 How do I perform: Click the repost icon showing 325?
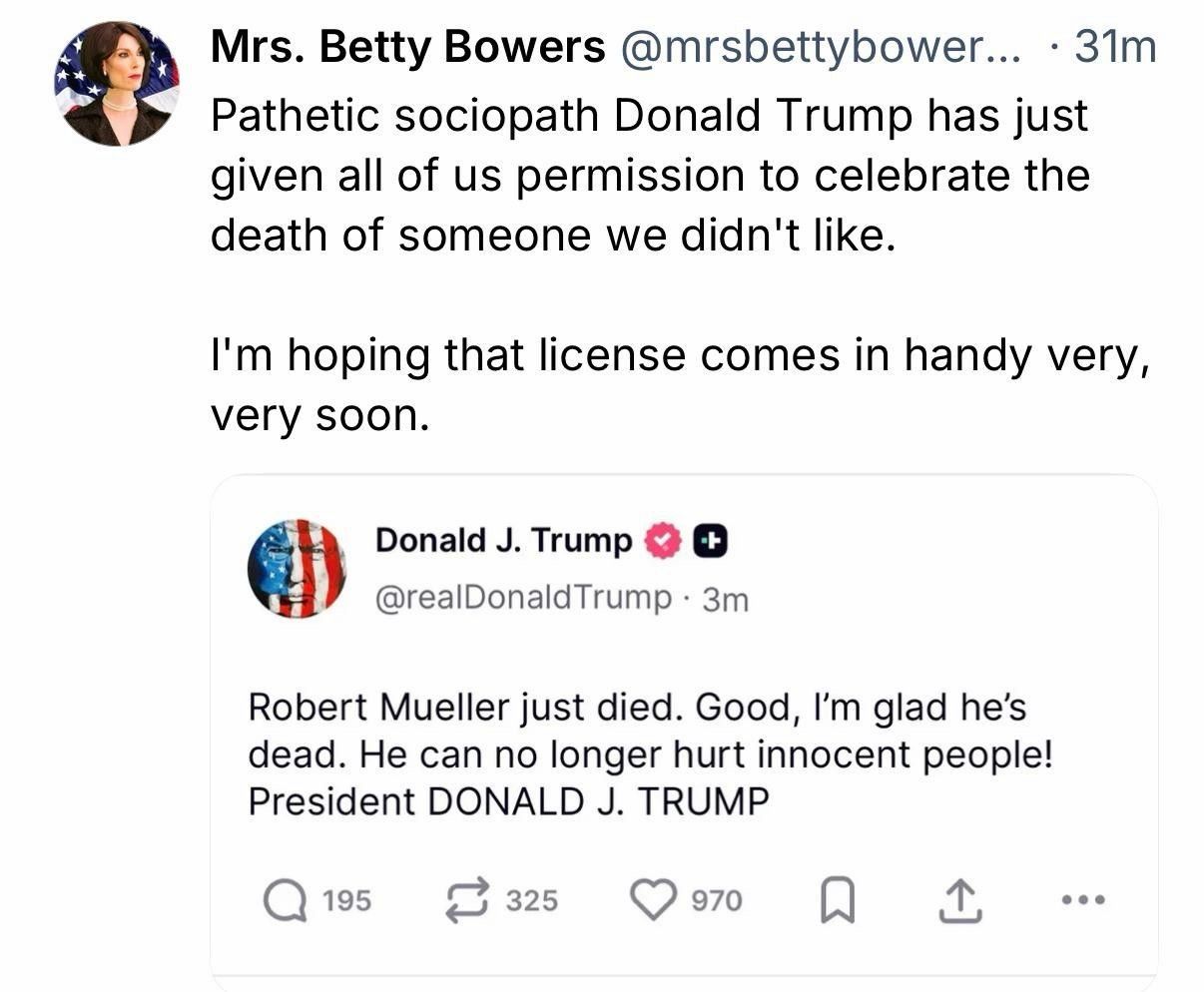(466, 901)
